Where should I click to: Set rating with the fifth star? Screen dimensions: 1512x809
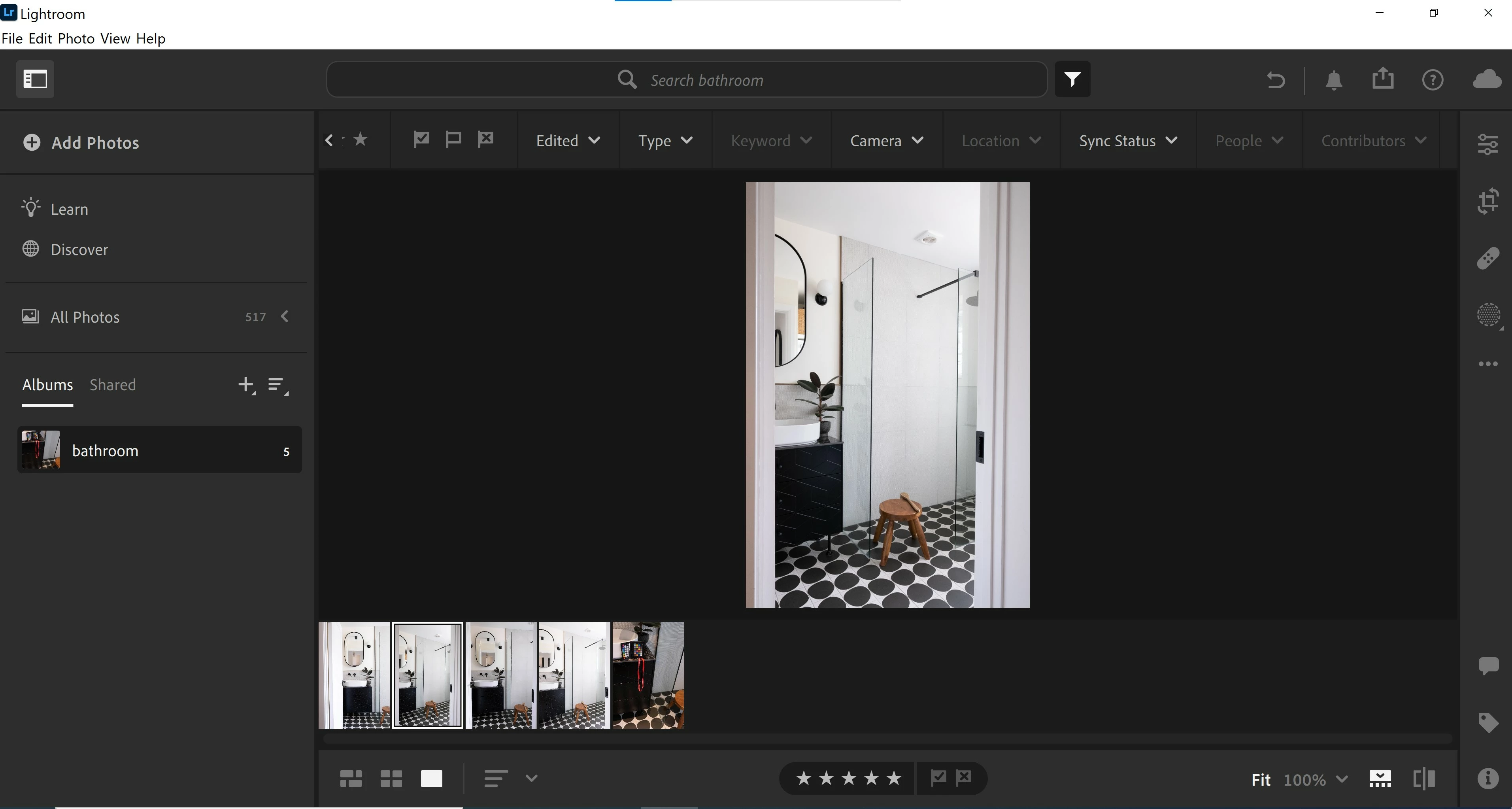893,779
